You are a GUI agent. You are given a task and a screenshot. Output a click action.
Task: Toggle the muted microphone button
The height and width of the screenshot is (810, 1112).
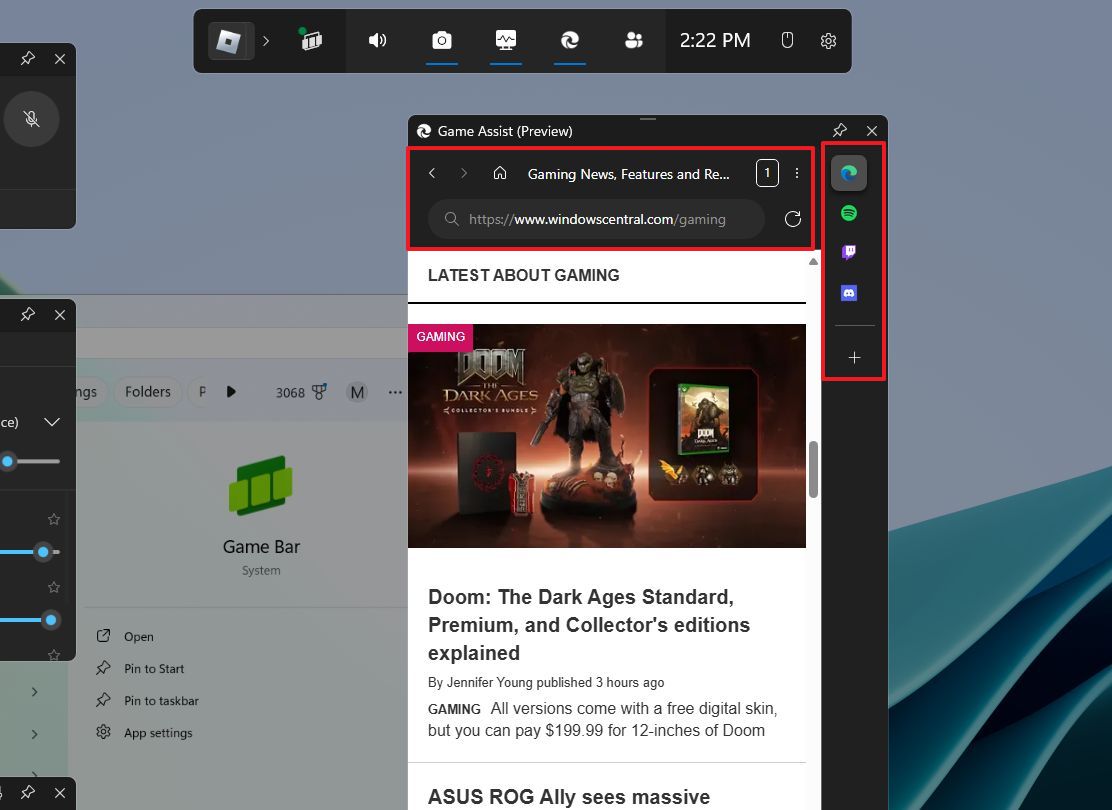(31, 119)
